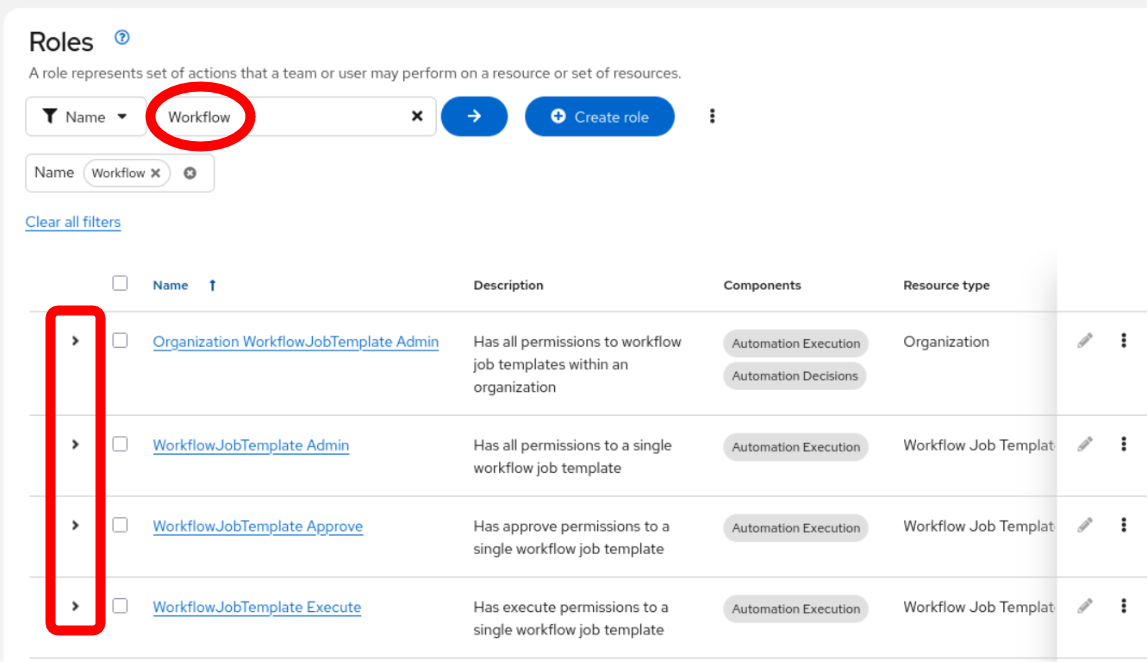
Task: Open the kebab menu for WorkflowJobTemplate Approve
Action: tap(1124, 525)
